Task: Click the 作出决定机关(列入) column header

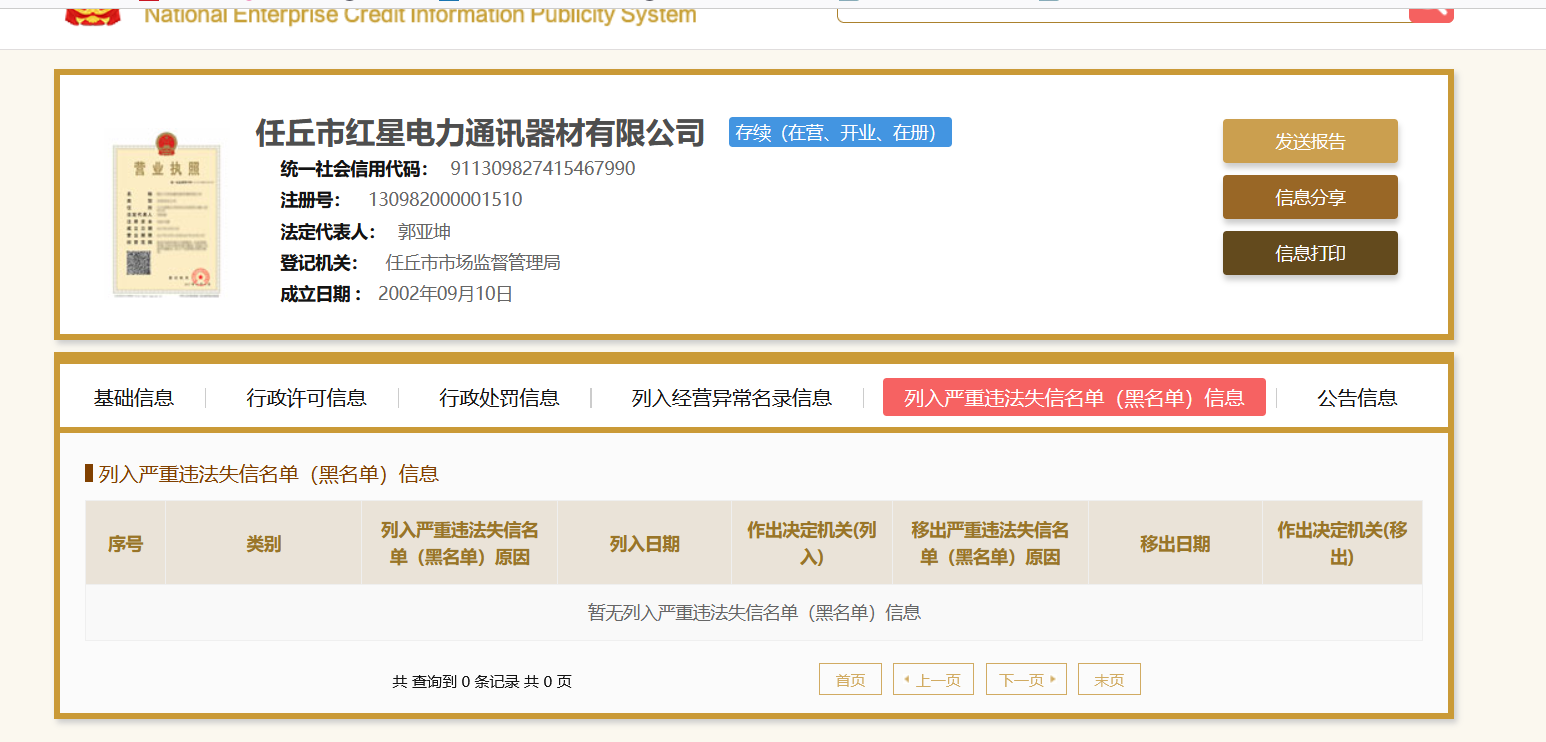Action: (x=811, y=543)
